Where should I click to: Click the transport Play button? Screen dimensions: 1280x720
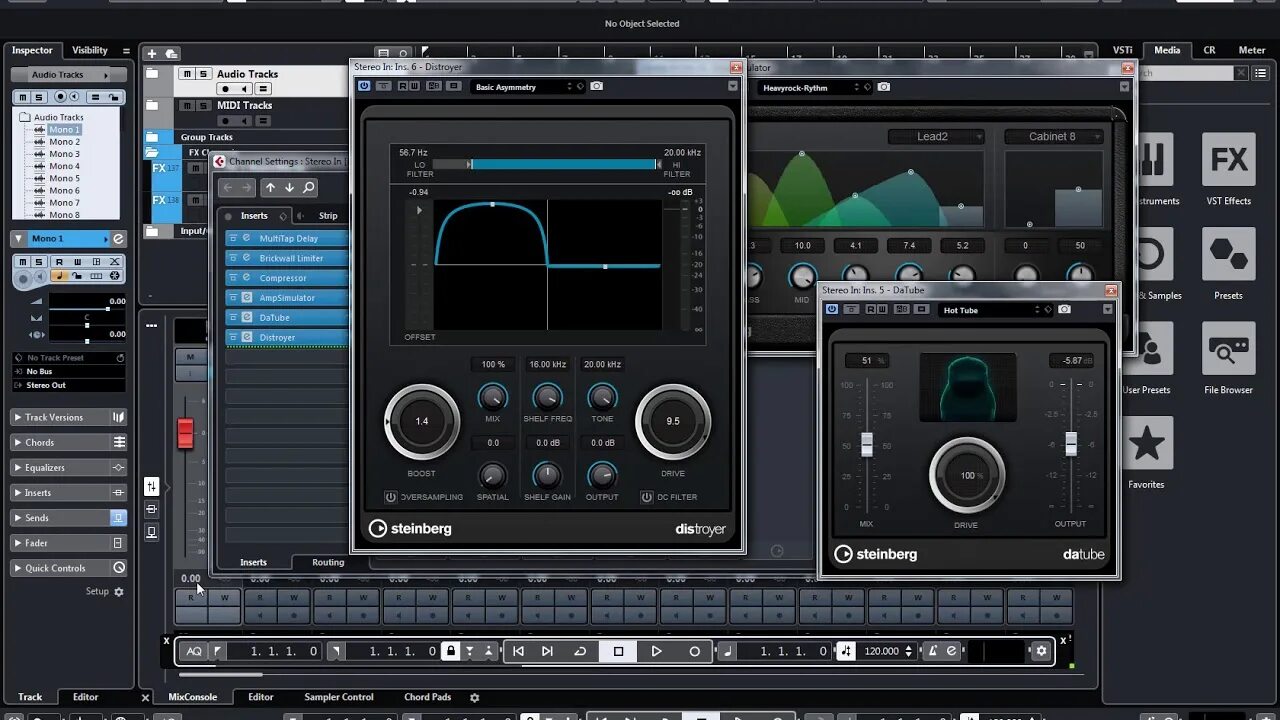pos(656,651)
